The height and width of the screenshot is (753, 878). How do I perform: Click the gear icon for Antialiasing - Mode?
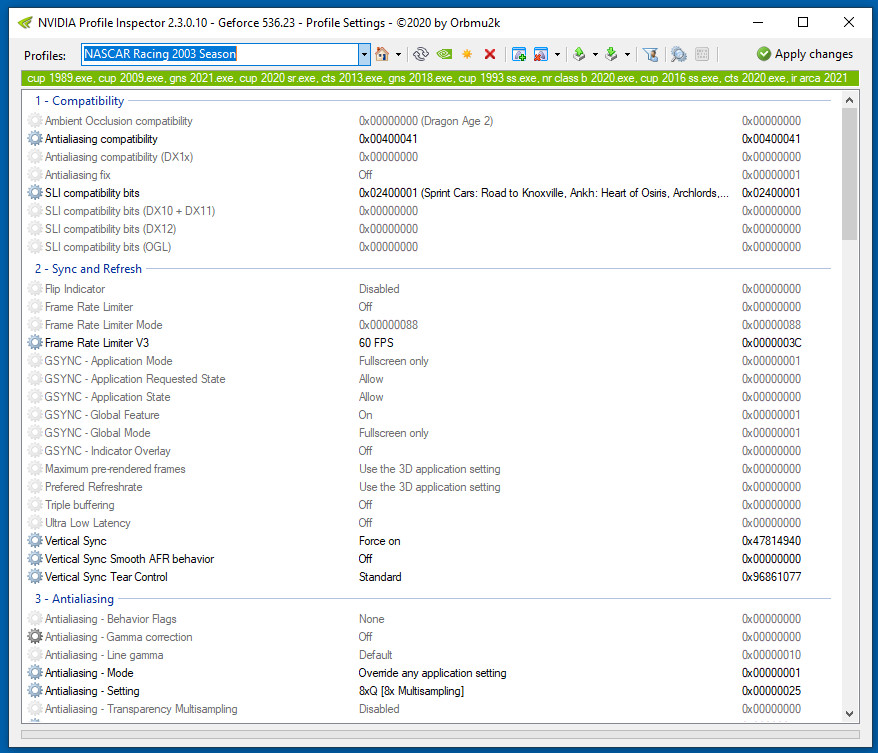pyautogui.click(x=35, y=673)
